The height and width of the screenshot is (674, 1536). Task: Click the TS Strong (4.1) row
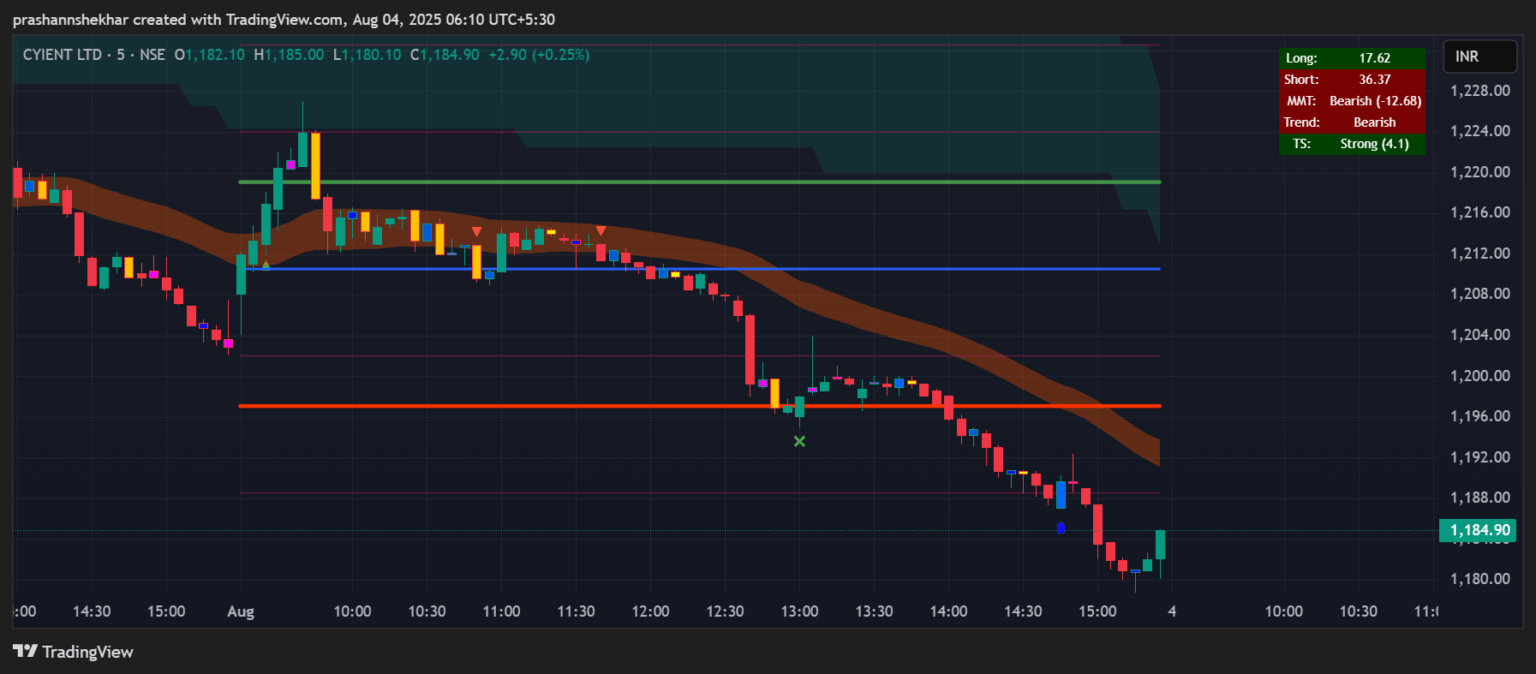tap(1352, 144)
